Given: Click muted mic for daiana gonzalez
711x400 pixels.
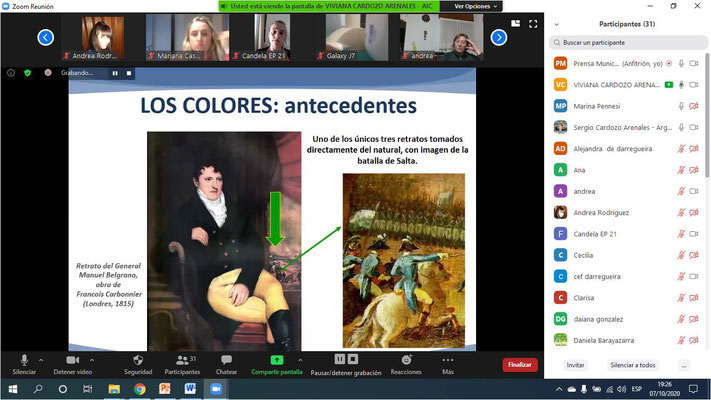Looking at the screenshot, I should [x=681, y=319].
